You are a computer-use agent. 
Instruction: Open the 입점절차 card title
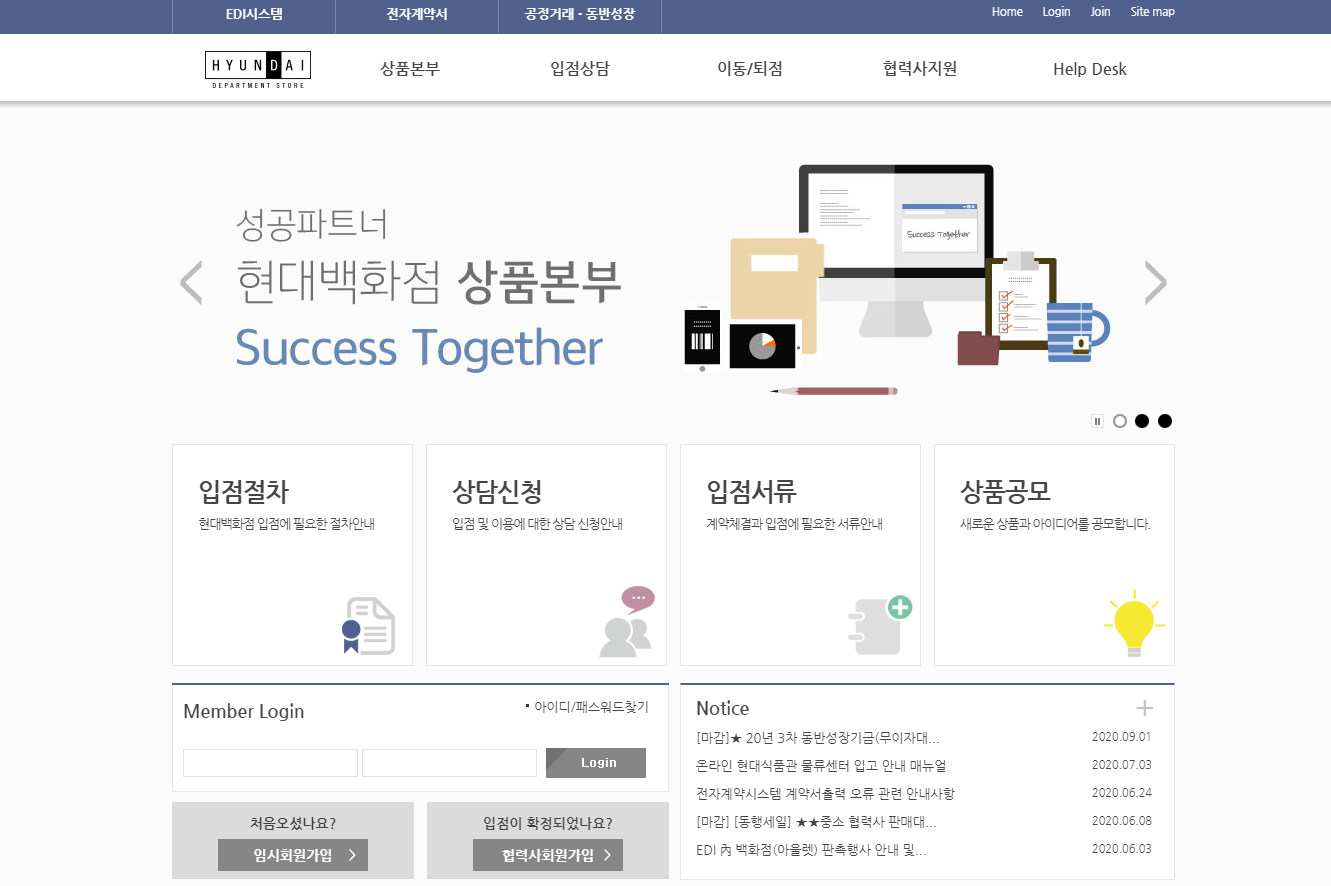[x=244, y=492]
